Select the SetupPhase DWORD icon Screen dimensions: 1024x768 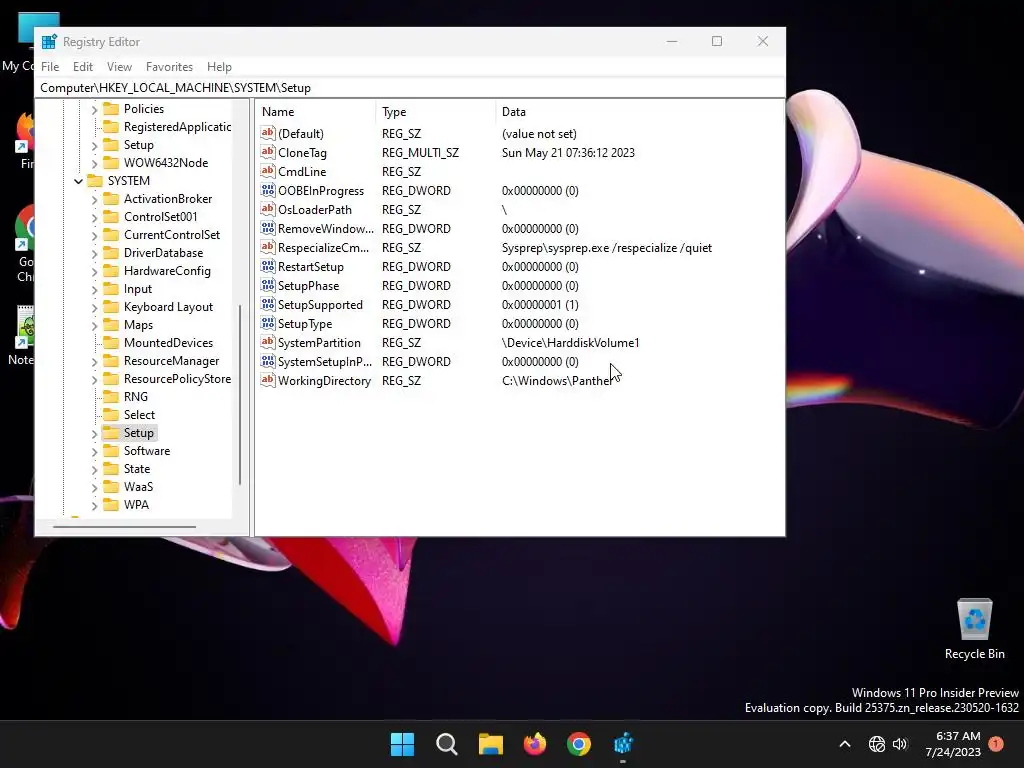pos(268,285)
